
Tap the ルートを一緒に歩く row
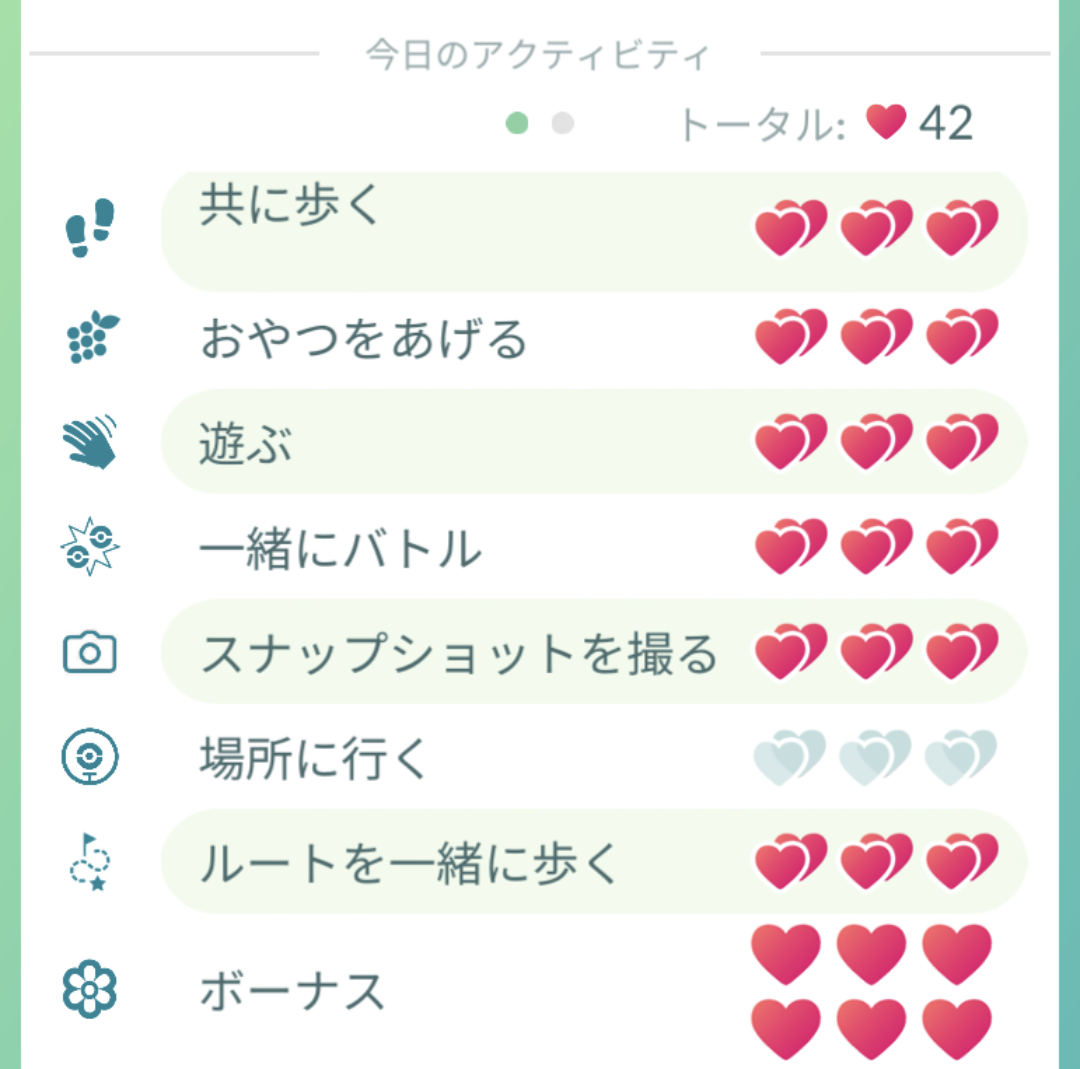(x=594, y=862)
